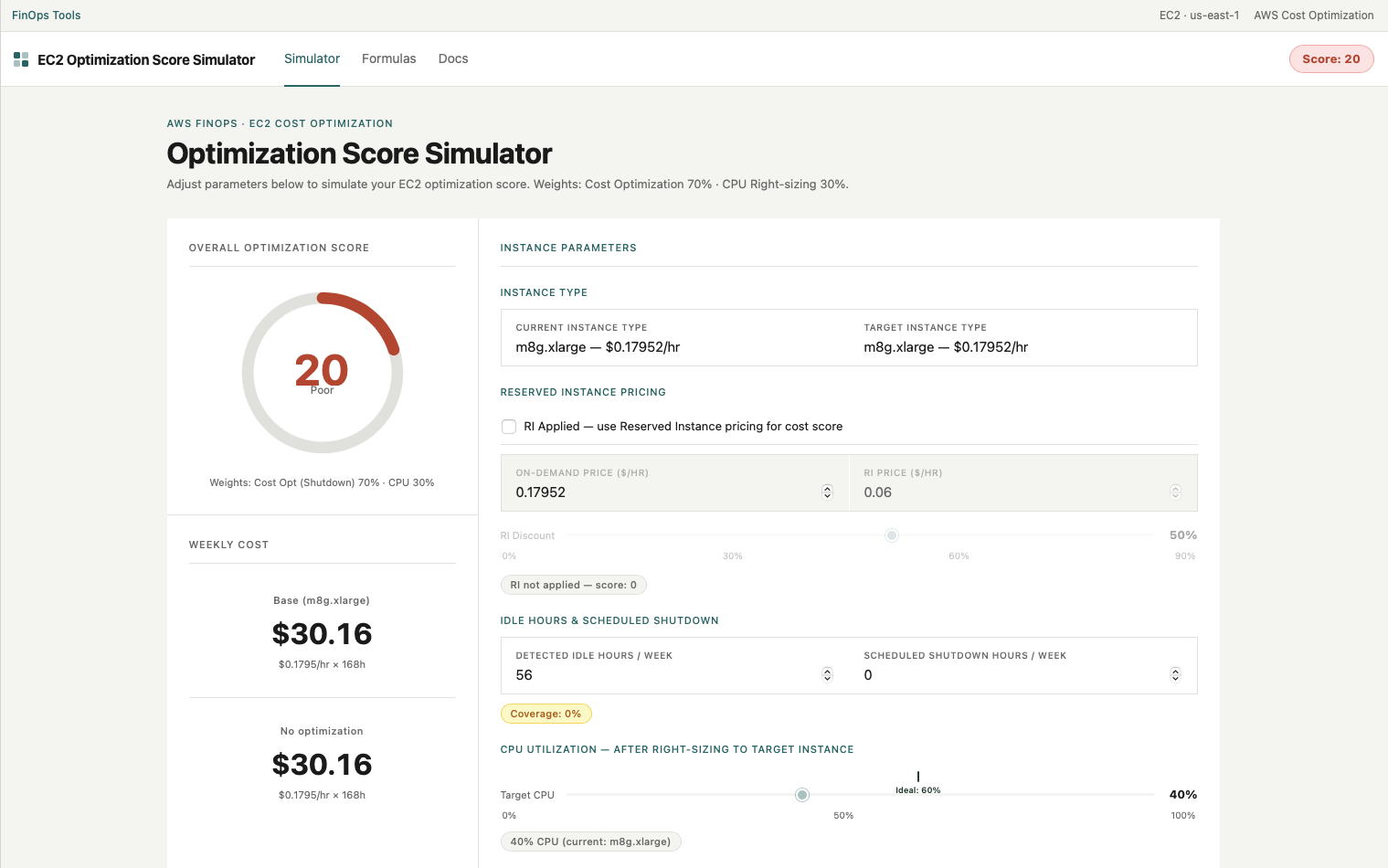The width and height of the screenshot is (1388, 868).
Task: Click the Scheduled Shutdown Hours stepper arrows
Action: 1175,675
